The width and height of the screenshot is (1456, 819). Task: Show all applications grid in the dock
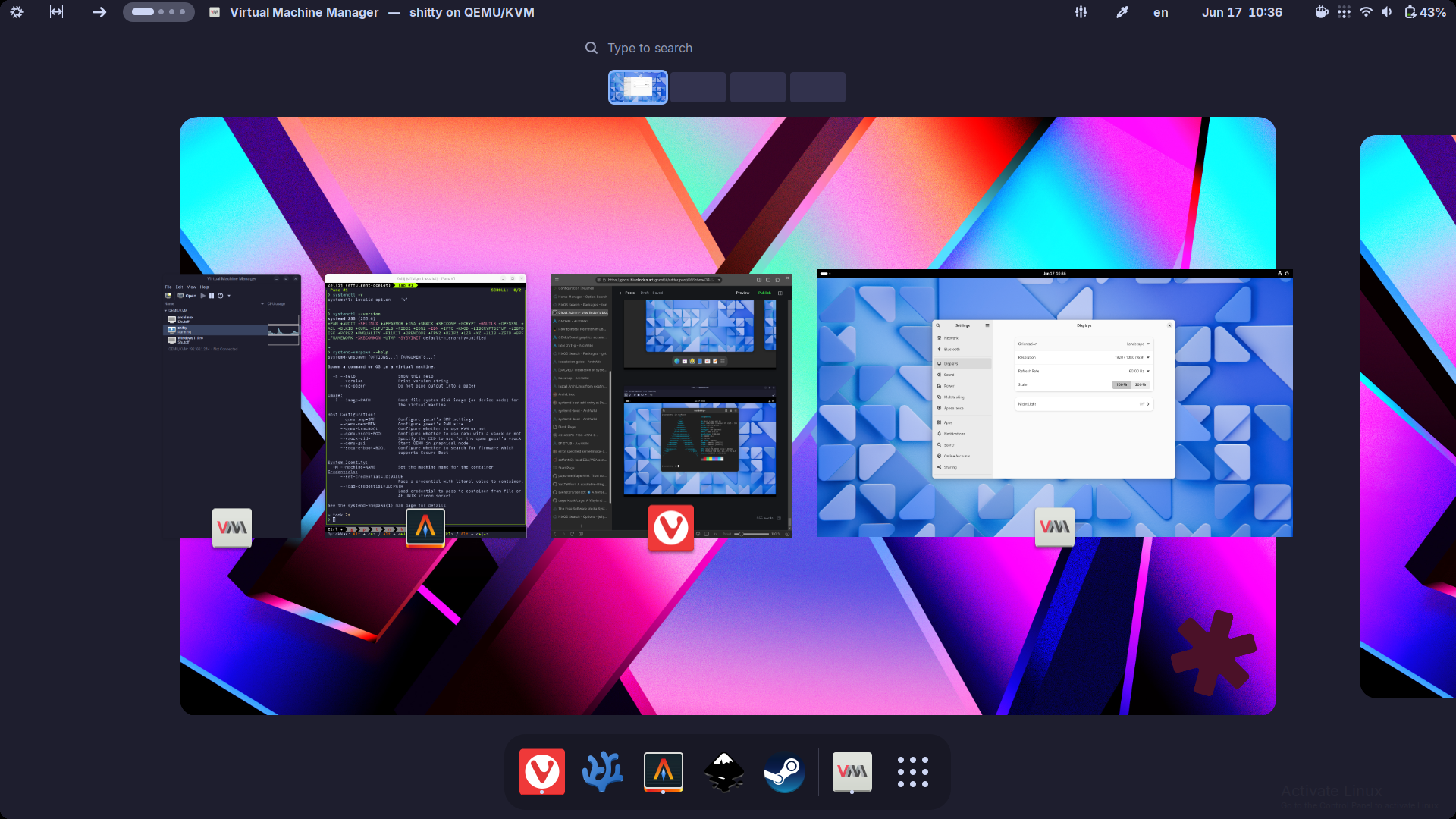click(x=913, y=772)
